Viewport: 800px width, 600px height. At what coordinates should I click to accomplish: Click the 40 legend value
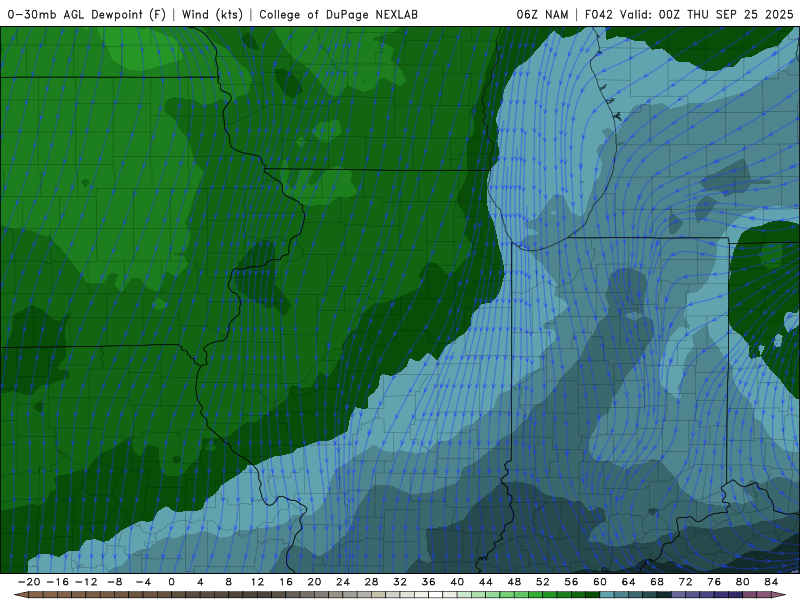coord(457,582)
